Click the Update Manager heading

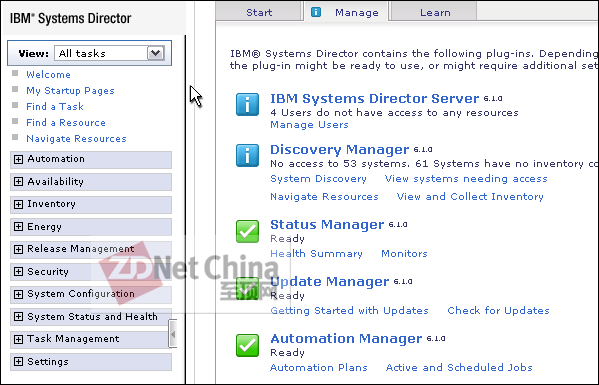point(329,281)
